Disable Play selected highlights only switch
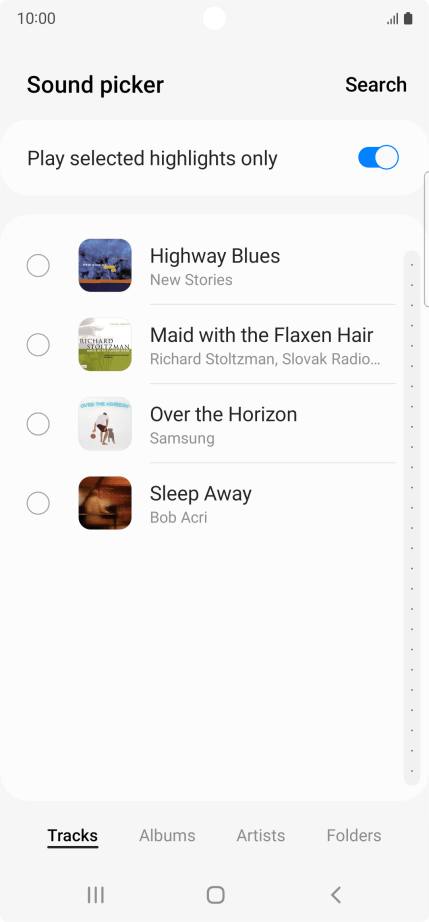This screenshot has height=922, width=429. tap(378, 158)
